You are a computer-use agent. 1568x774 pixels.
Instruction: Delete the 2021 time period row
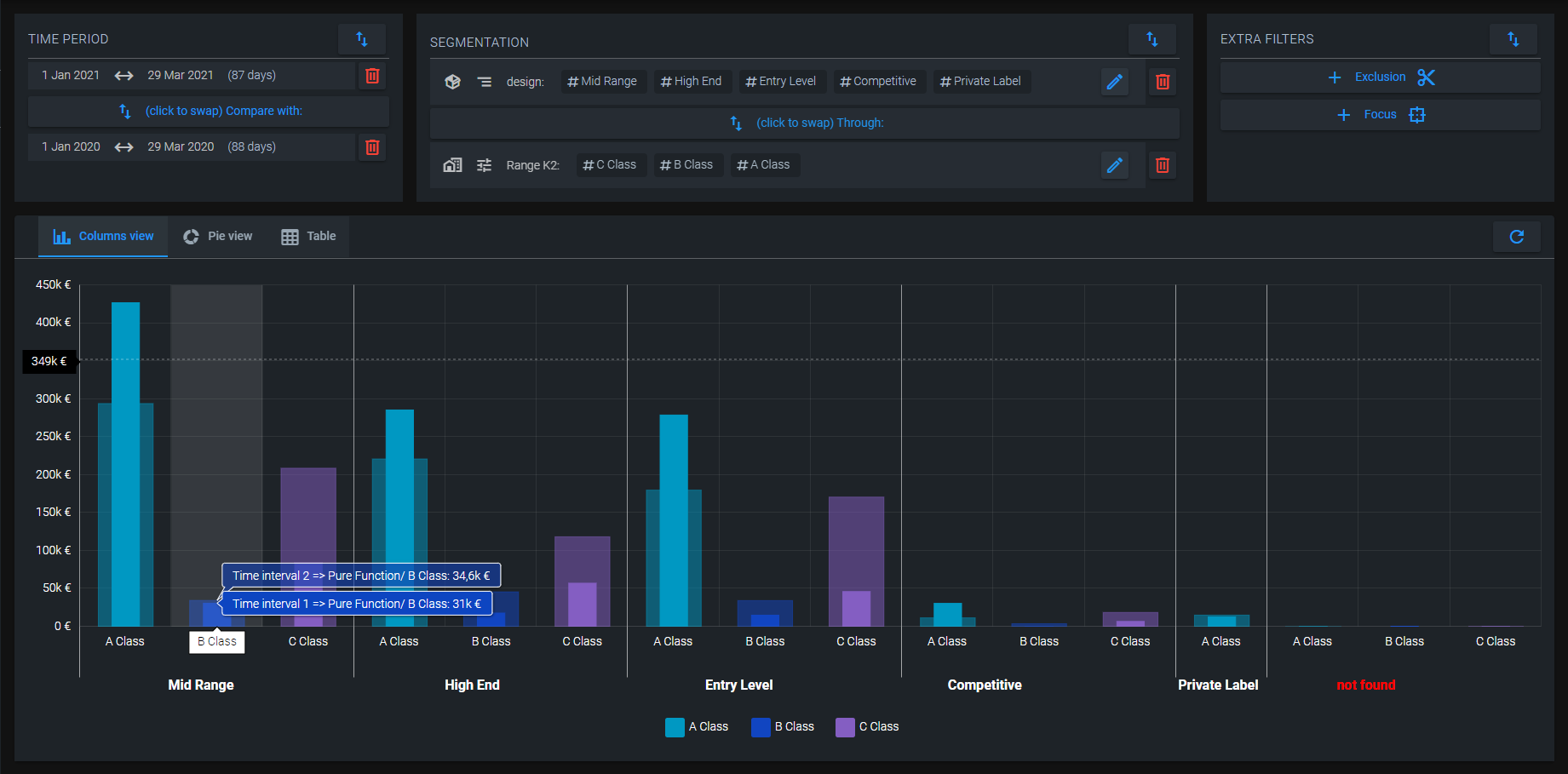tap(372, 76)
